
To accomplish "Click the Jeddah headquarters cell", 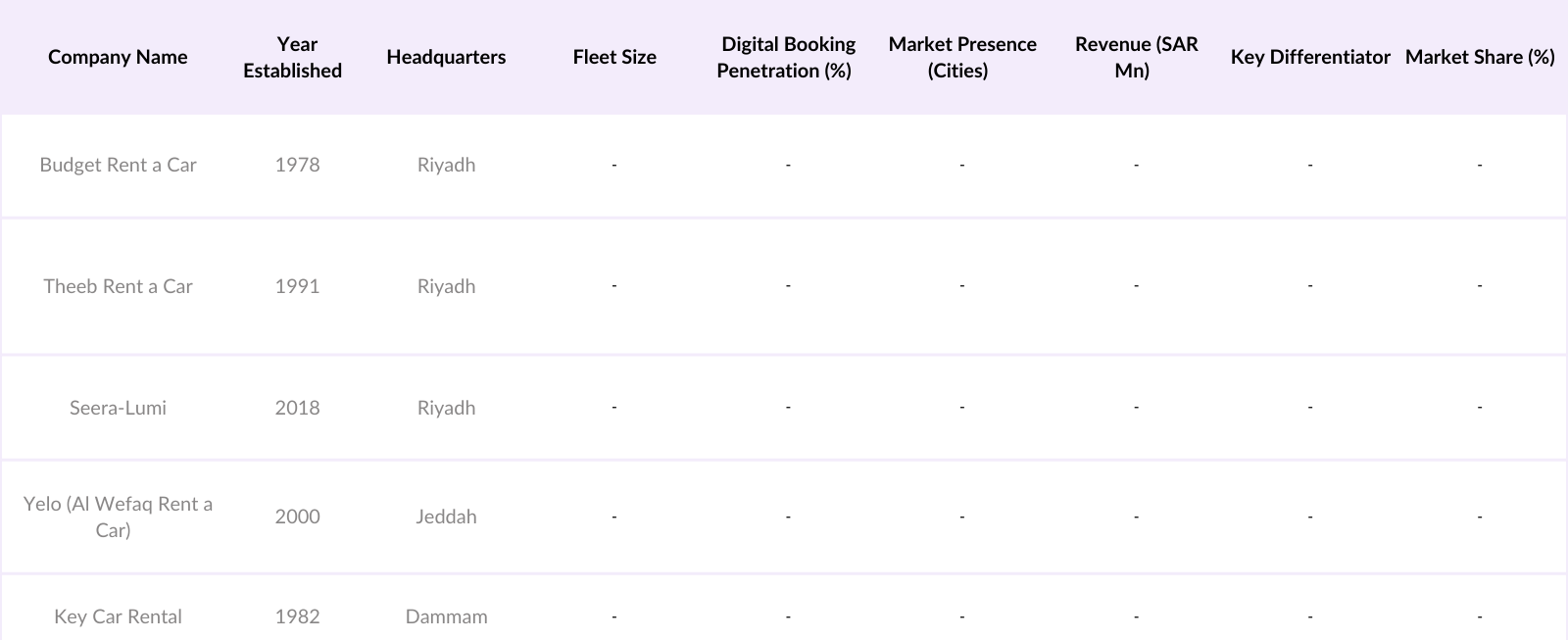I will (446, 517).
